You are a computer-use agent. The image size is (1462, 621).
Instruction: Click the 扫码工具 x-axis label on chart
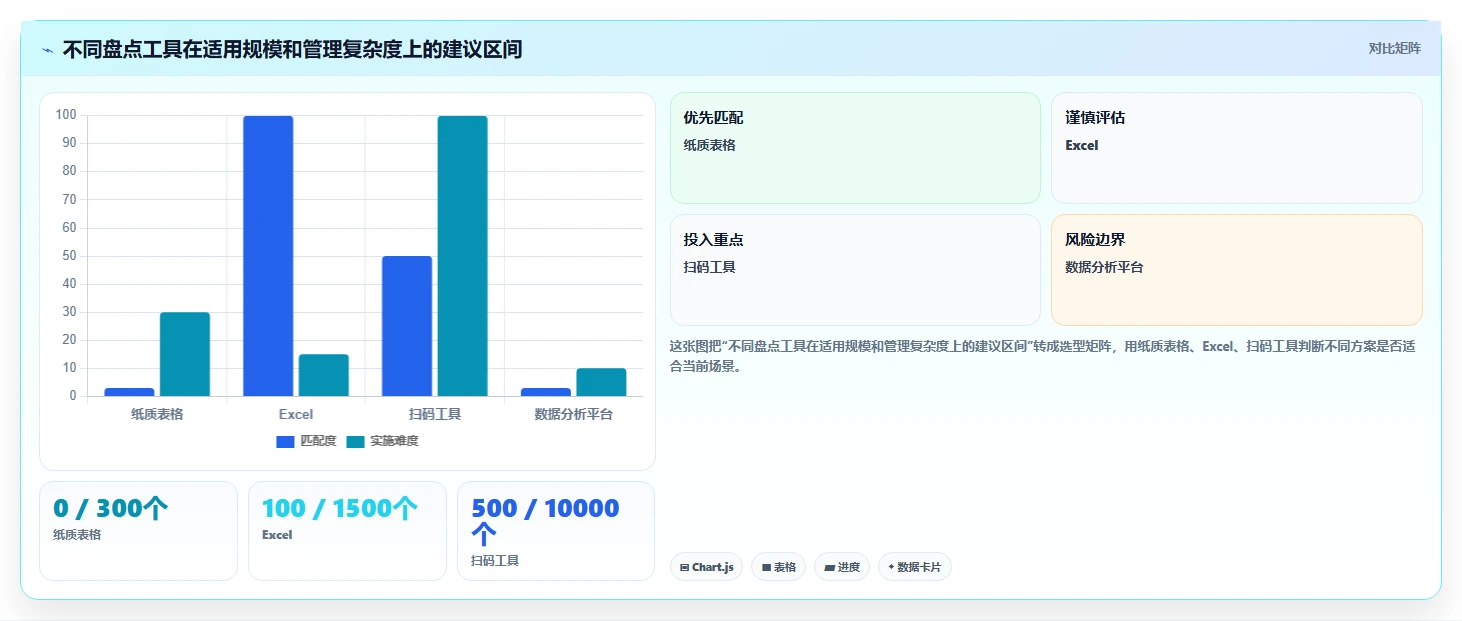435,414
